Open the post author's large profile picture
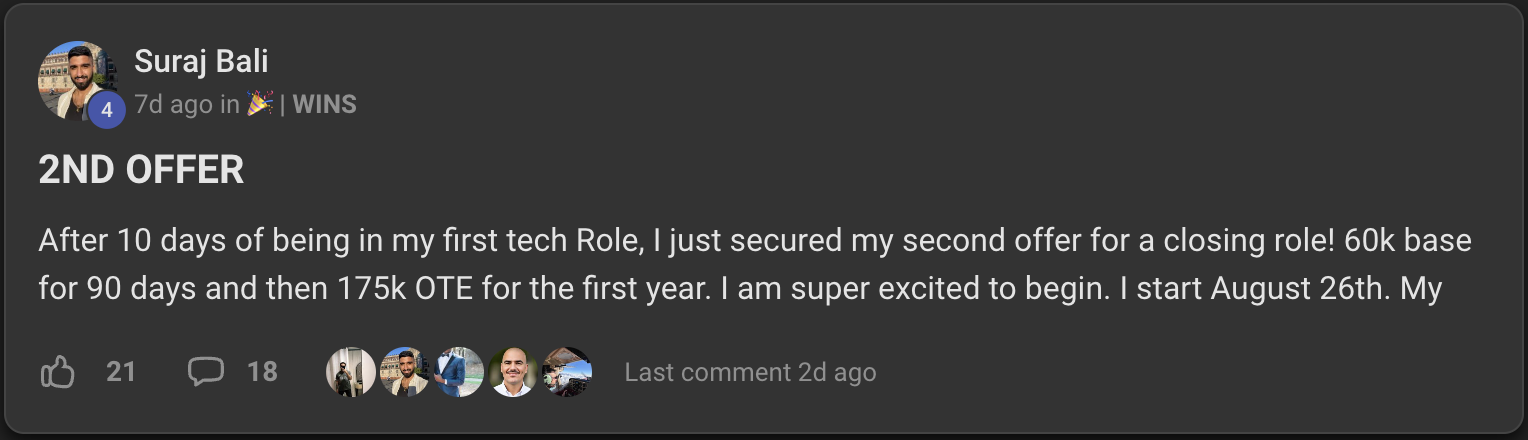This screenshot has width=1528, height=440. (74, 79)
